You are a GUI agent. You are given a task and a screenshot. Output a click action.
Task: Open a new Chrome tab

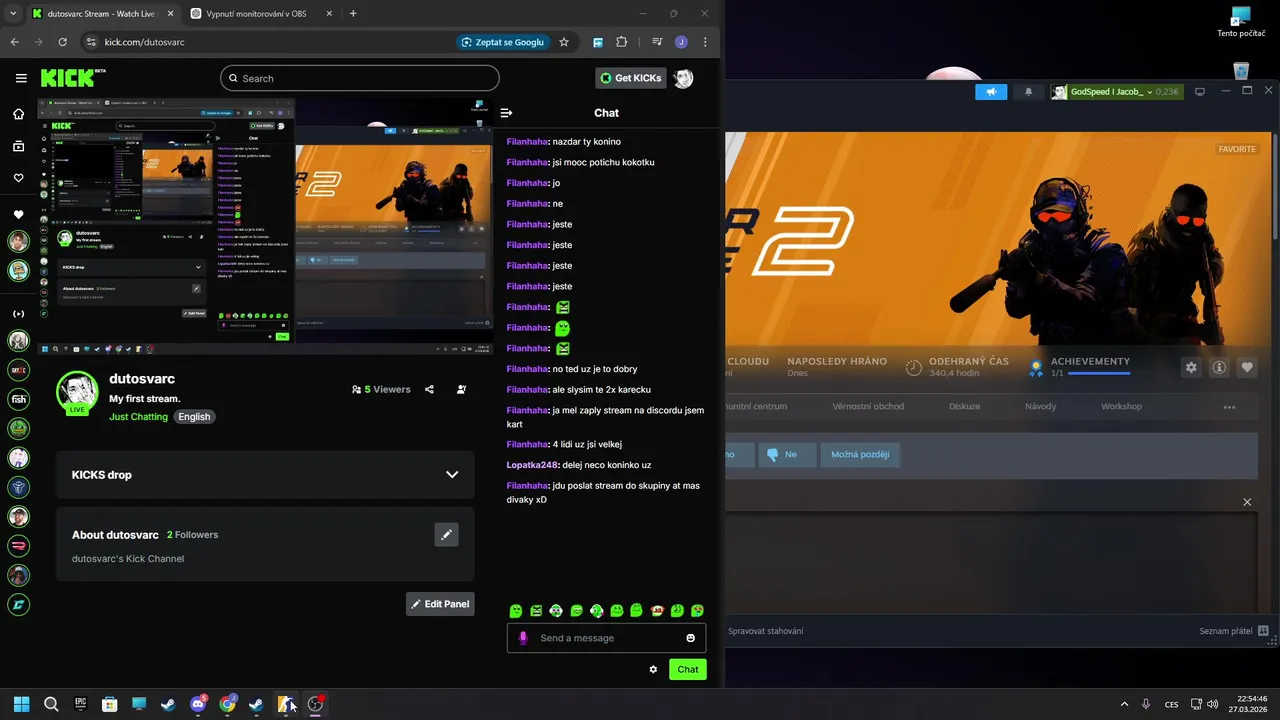(x=353, y=14)
